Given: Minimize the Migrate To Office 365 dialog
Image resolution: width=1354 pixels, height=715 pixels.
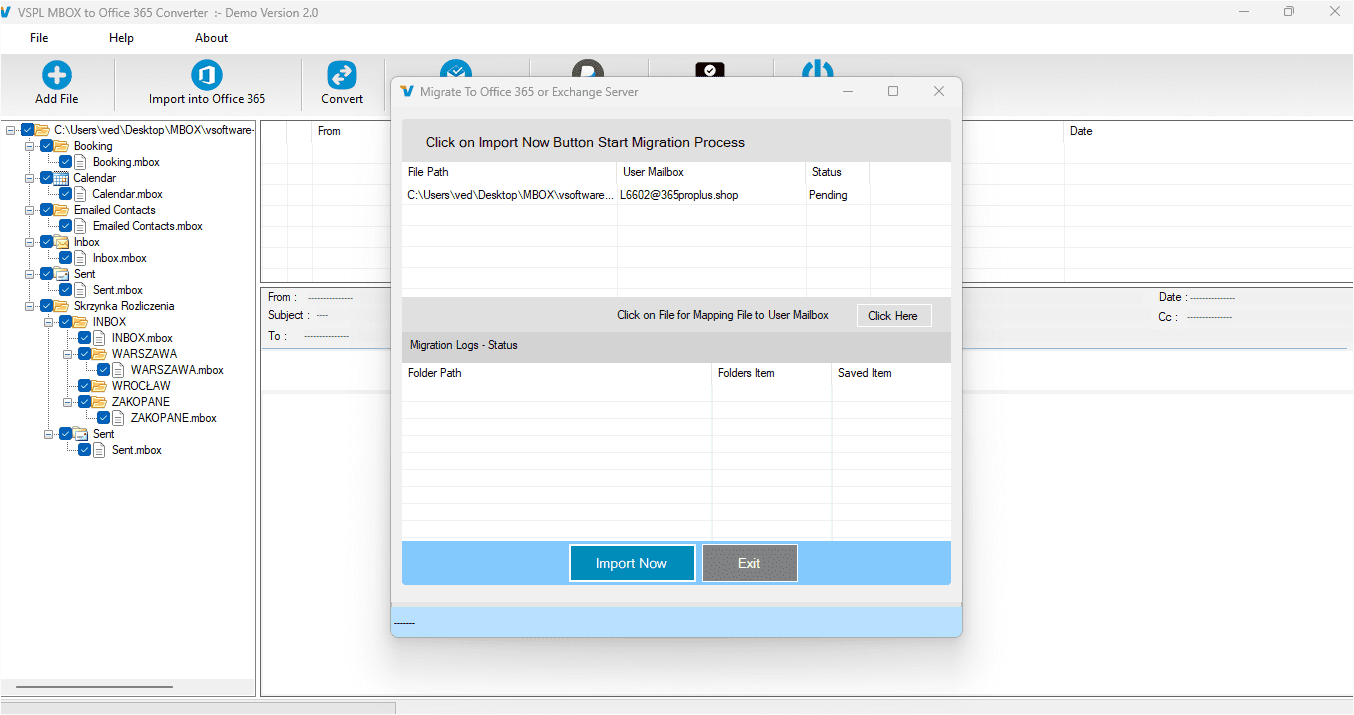Looking at the screenshot, I should point(848,91).
